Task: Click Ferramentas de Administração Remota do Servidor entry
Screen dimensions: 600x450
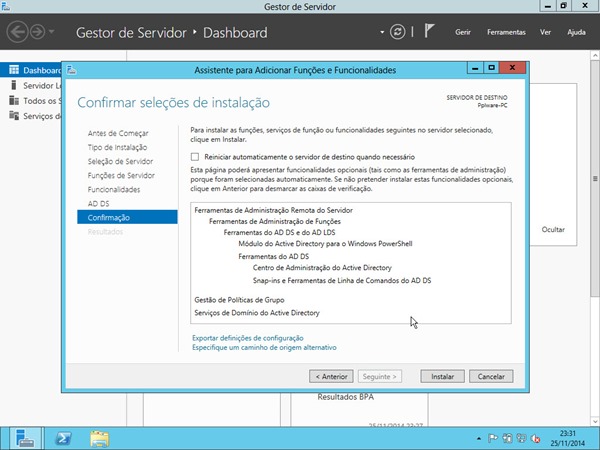Action: pos(273,210)
